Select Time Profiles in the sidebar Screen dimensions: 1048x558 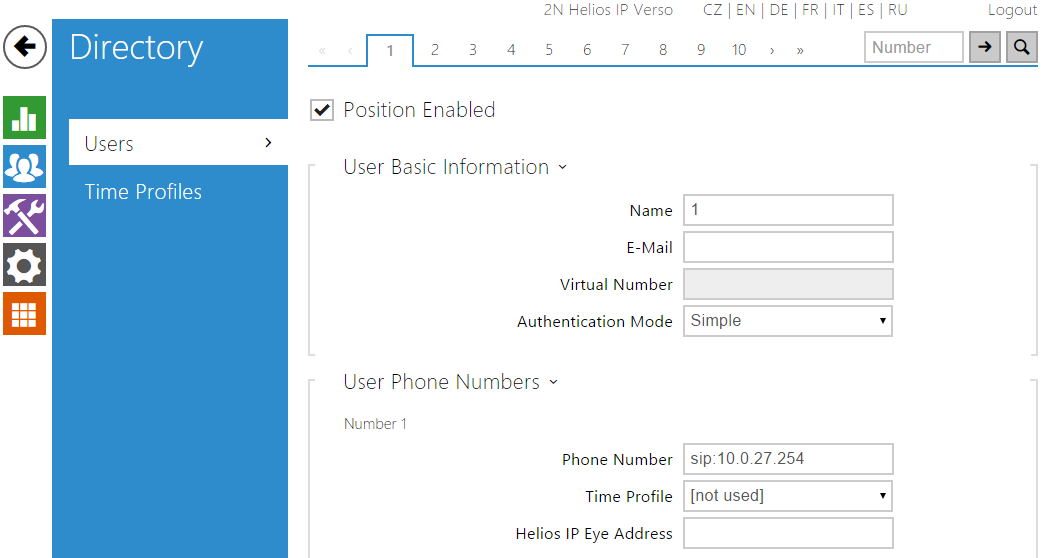pos(143,192)
